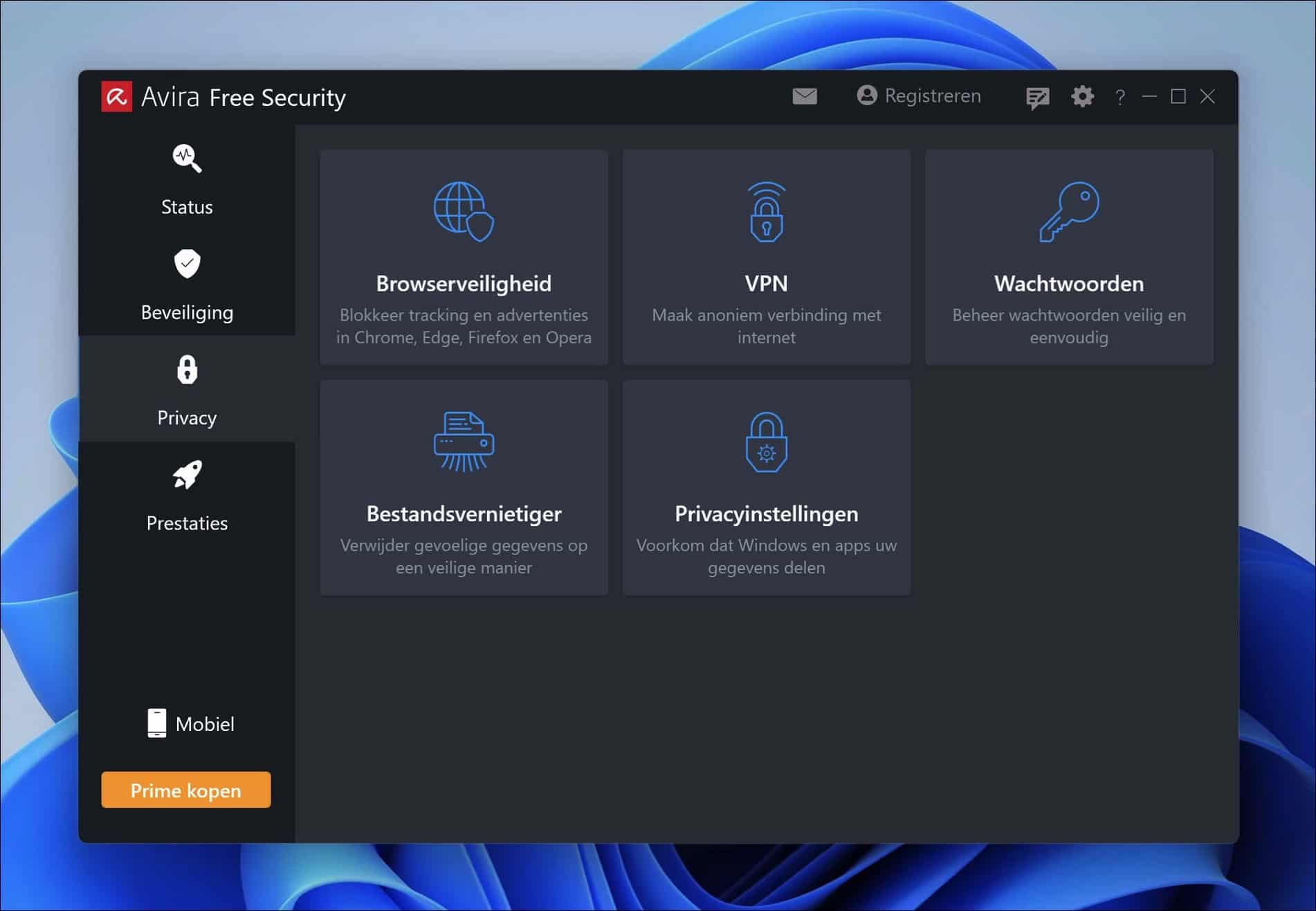The image size is (1316, 911).
Task: Open the Status tab label
Action: 187,207
